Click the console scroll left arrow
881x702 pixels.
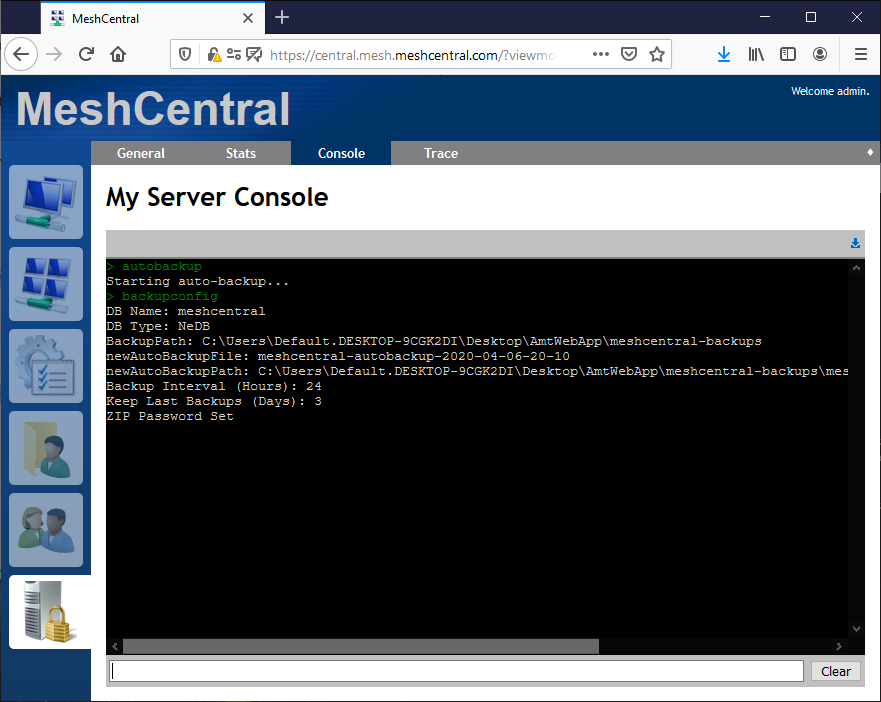[115, 646]
